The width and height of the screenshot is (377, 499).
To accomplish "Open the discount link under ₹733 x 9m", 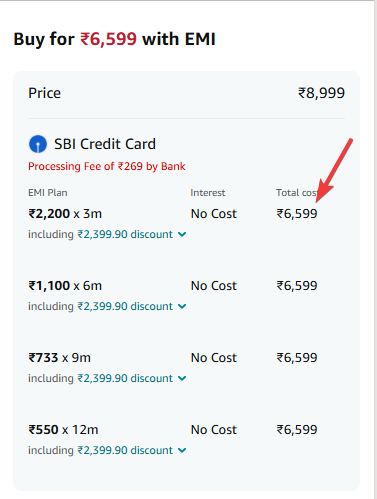I will [x=125, y=378].
